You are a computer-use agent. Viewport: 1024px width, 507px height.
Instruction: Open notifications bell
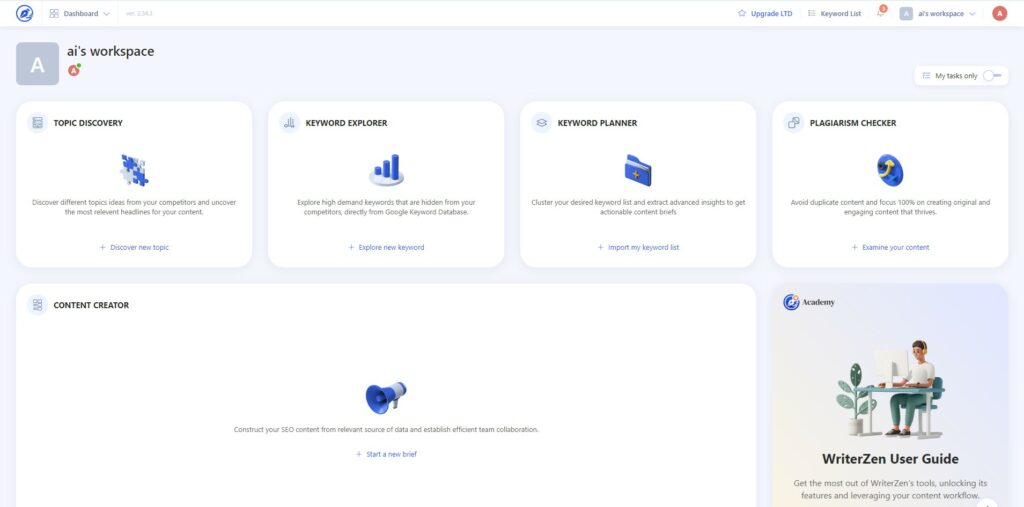[880, 12]
